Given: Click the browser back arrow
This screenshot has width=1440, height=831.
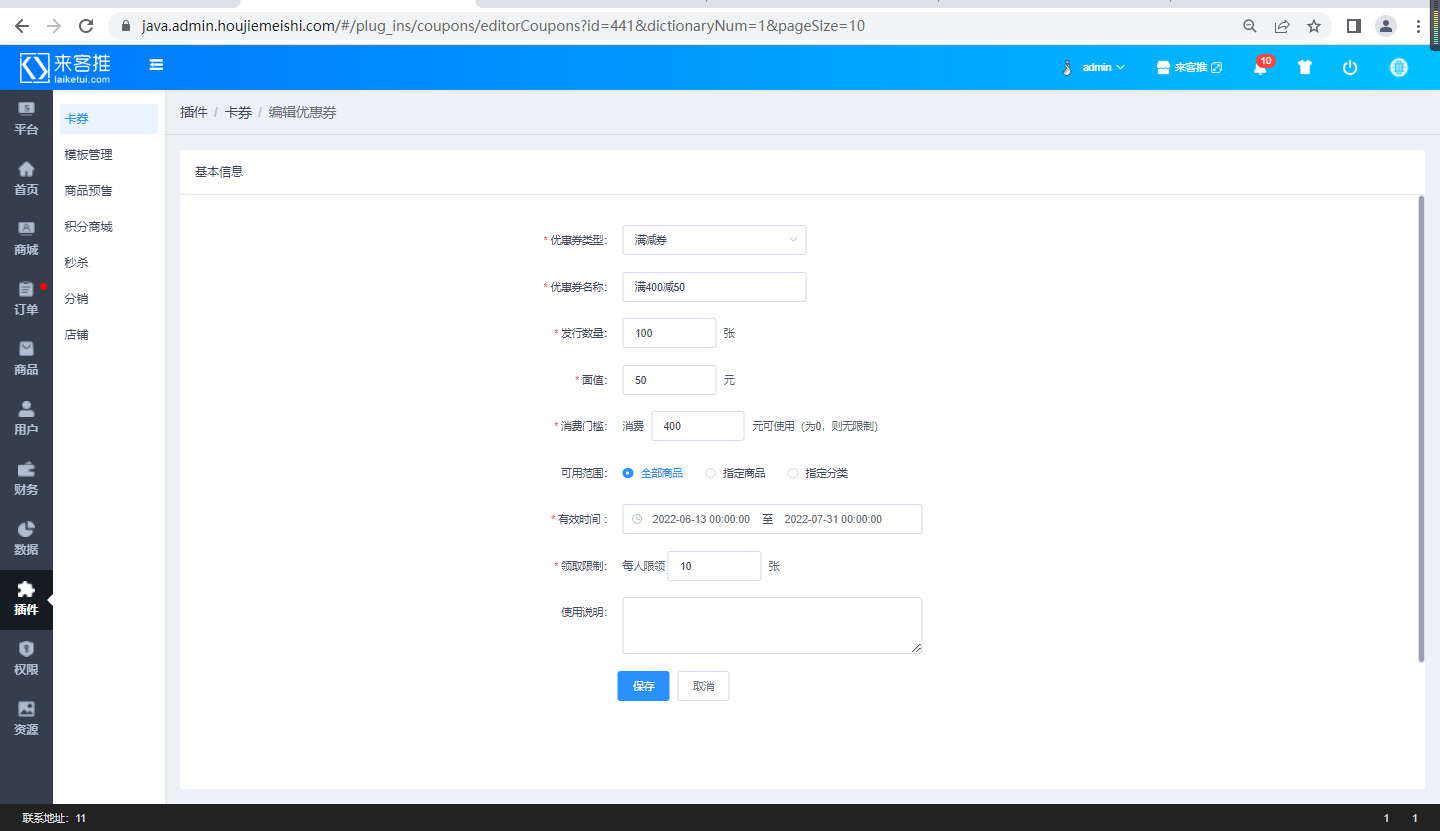Looking at the screenshot, I should click(22, 26).
